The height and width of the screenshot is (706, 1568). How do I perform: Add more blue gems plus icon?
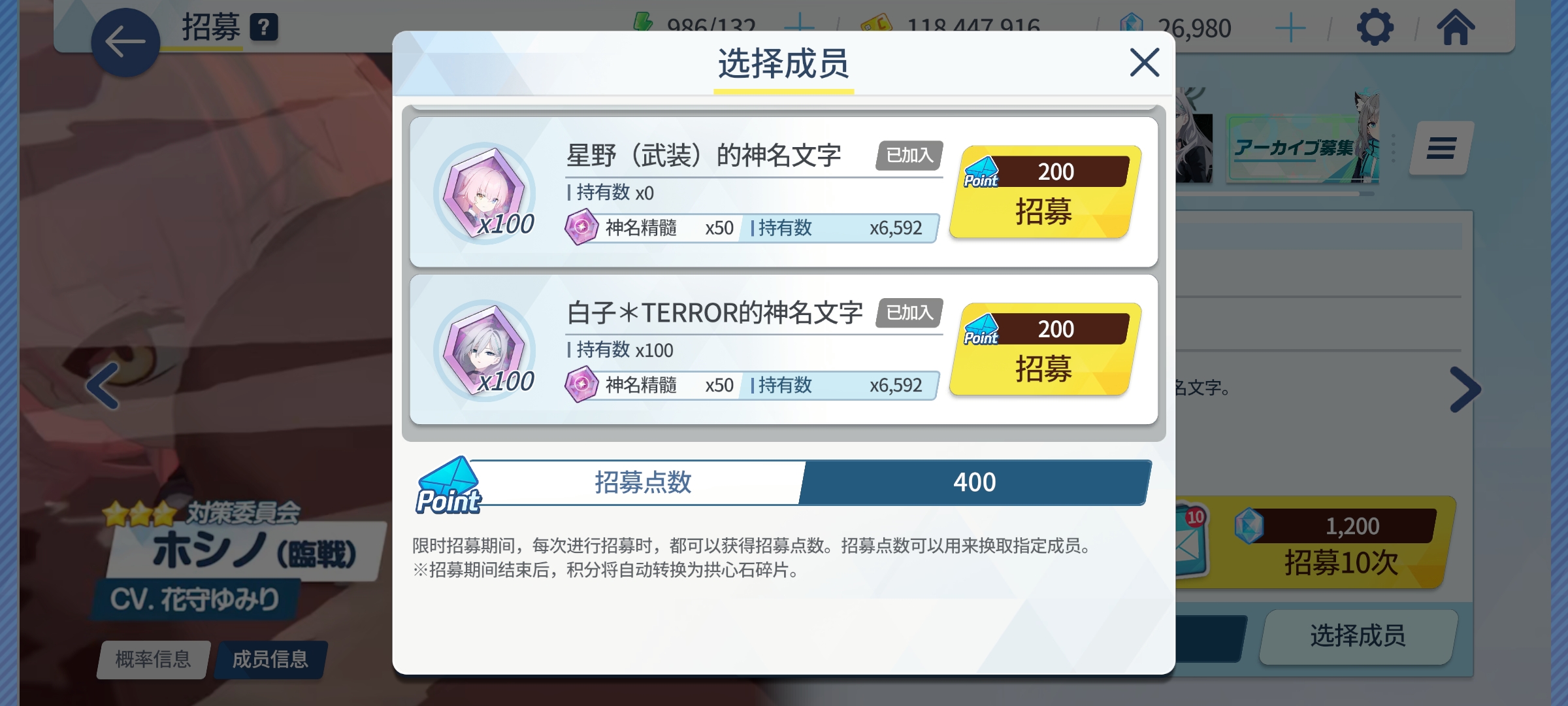pos(1290,28)
